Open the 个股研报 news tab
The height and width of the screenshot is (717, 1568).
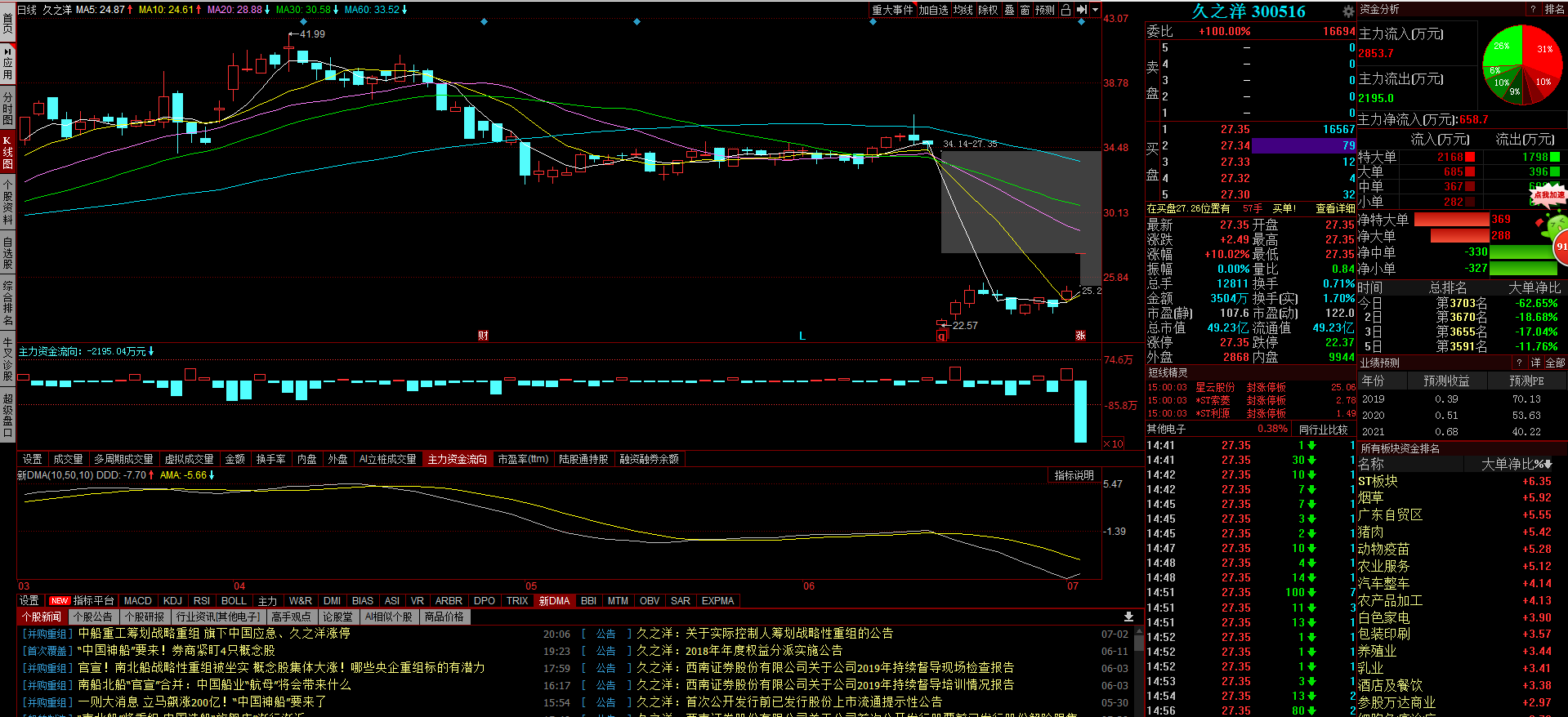point(145,617)
